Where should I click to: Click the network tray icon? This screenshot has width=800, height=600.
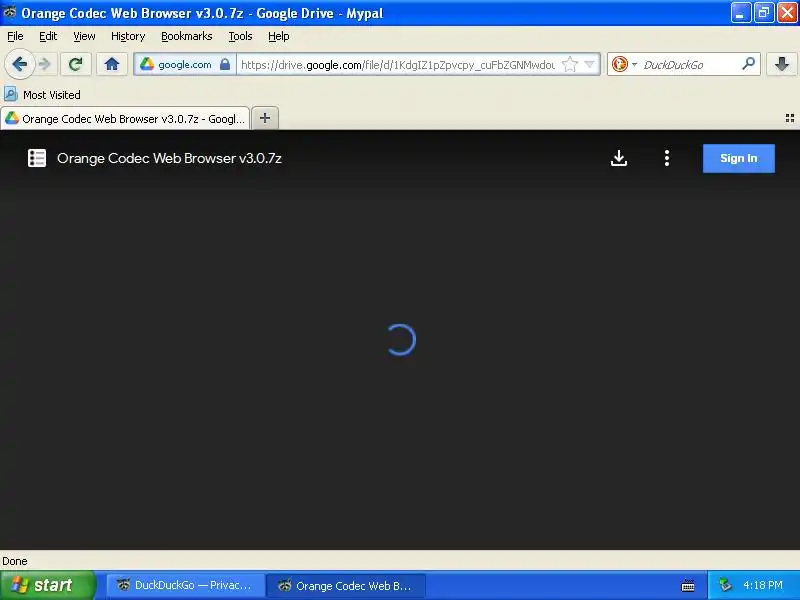pyautogui.click(x=724, y=585)
